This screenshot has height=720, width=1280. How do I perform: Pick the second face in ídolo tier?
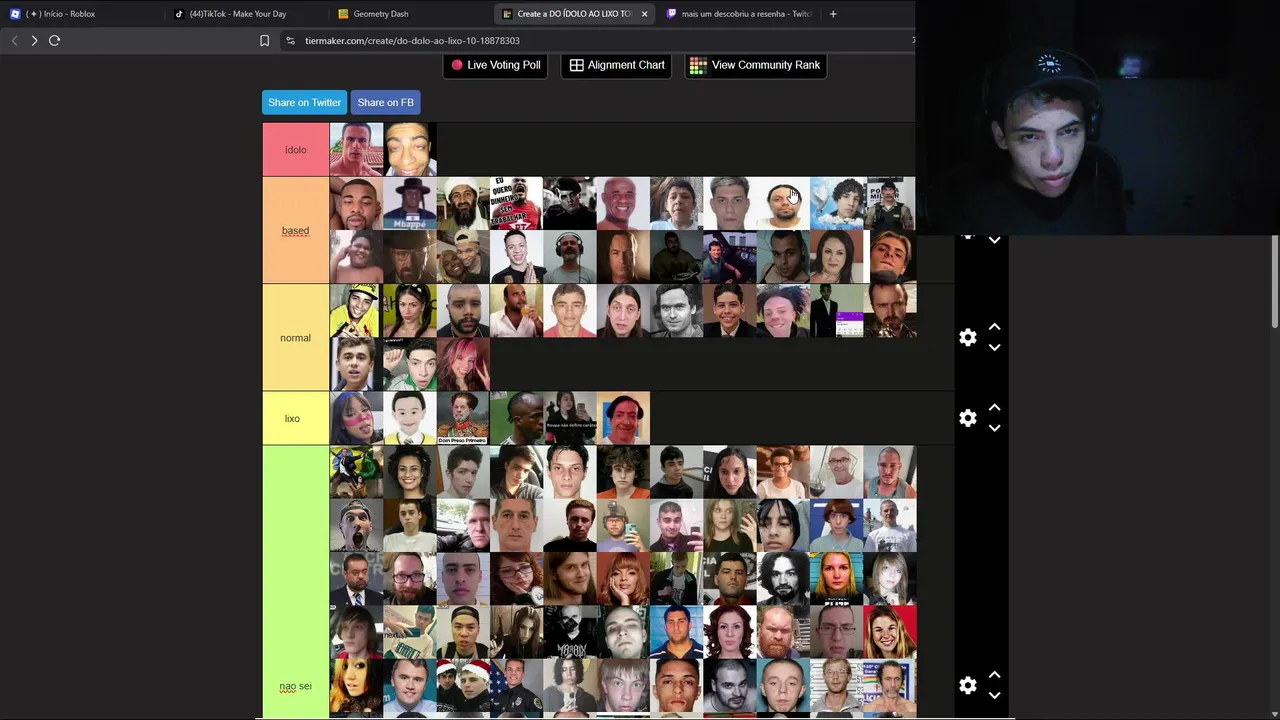[x=410, y=150]
